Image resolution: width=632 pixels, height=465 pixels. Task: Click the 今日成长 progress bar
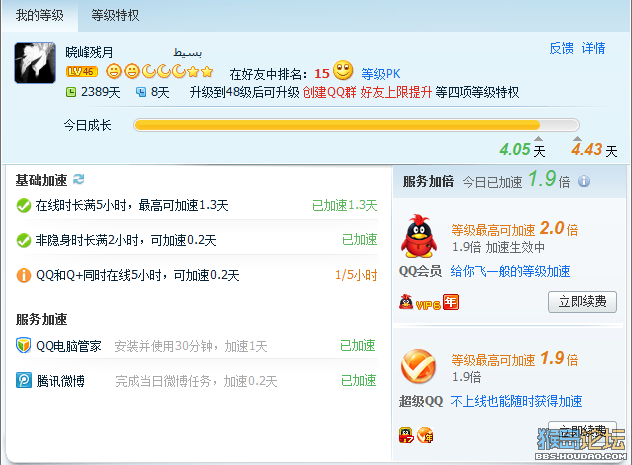[x=356, y=125]
